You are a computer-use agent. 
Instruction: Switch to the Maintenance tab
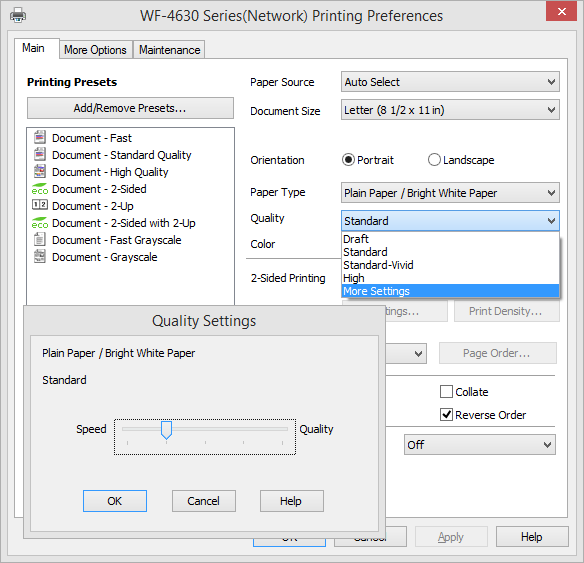(x=169, y=50)
